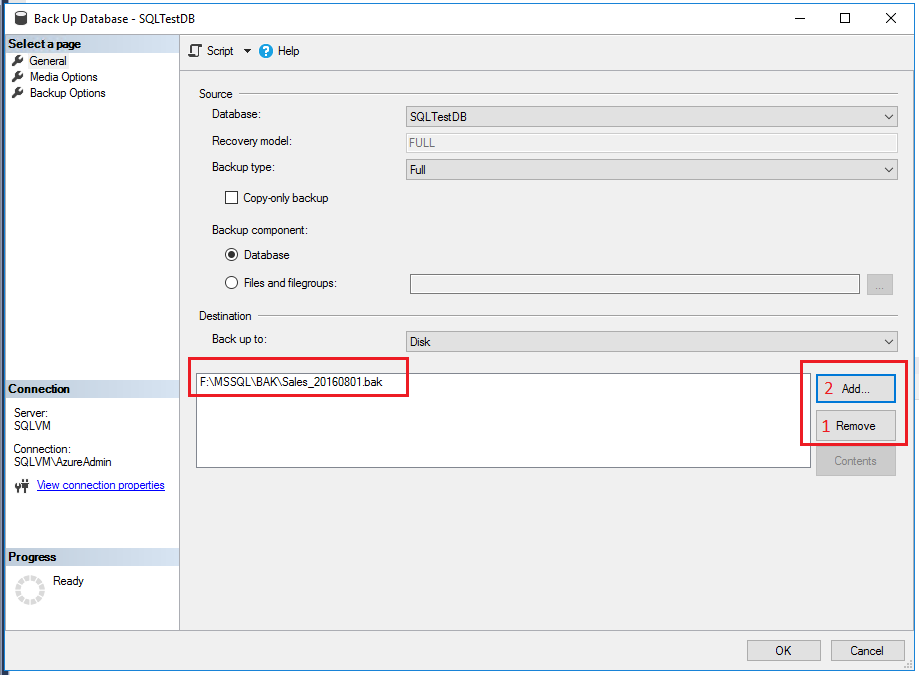Screen dimensions: 919x675
Task: Click the connection properties icon beside the link
Action: [19, 485]
